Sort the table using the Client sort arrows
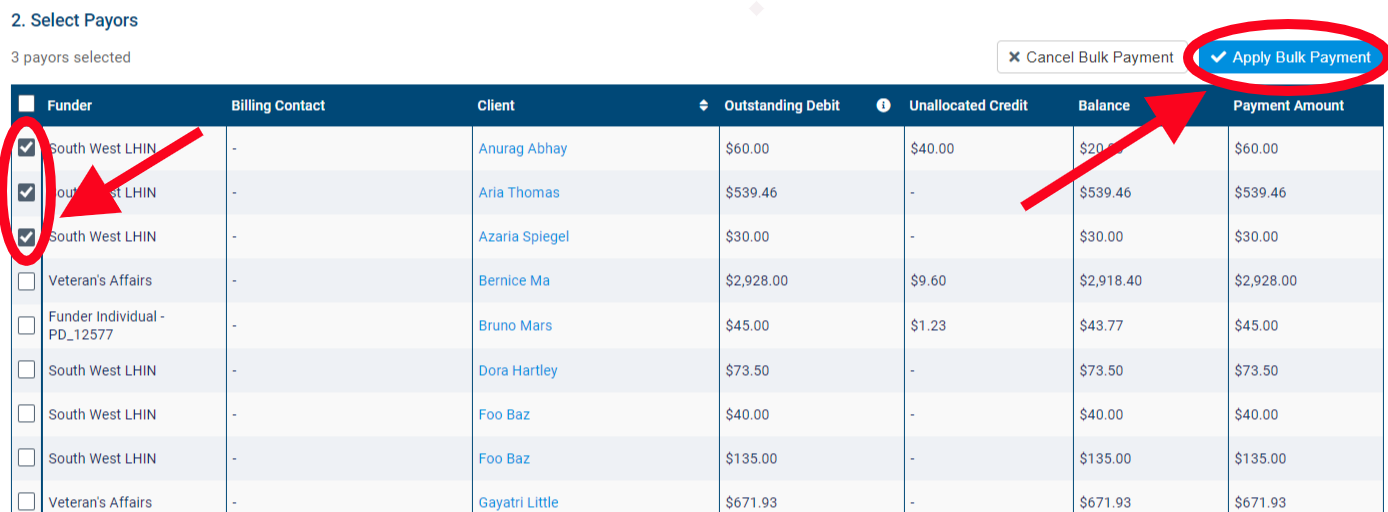The height and width of the screenshot is (512, 1388). point(703,105)
